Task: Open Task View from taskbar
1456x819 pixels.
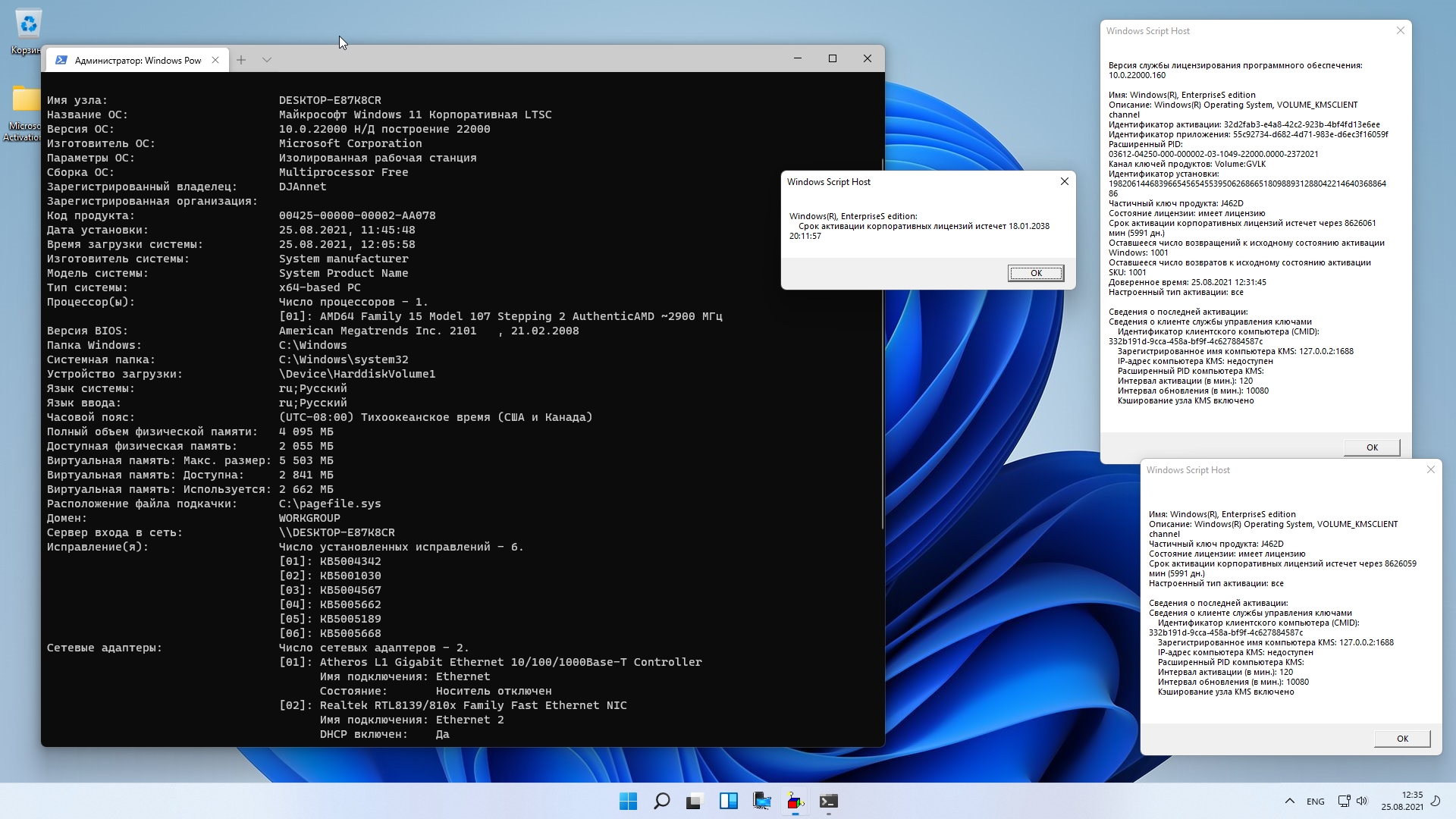Action: (x=695, y=801)
